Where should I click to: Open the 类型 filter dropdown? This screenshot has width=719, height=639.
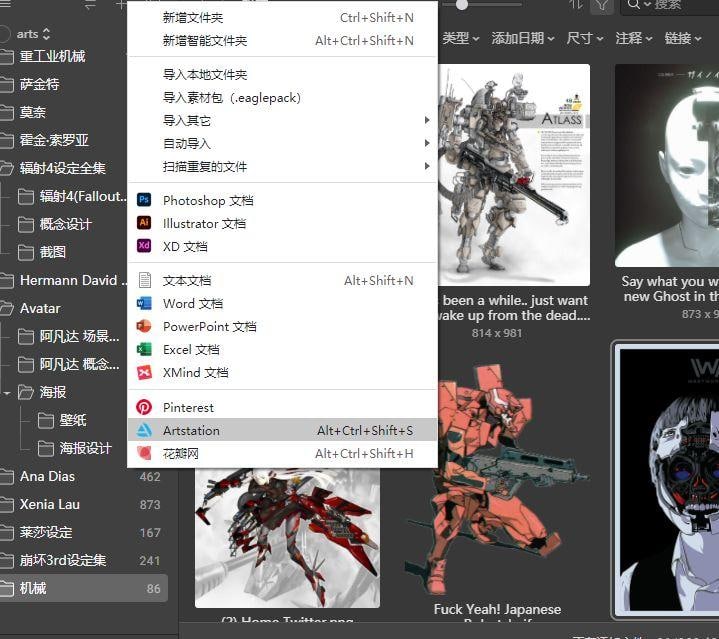pos(460,38)
